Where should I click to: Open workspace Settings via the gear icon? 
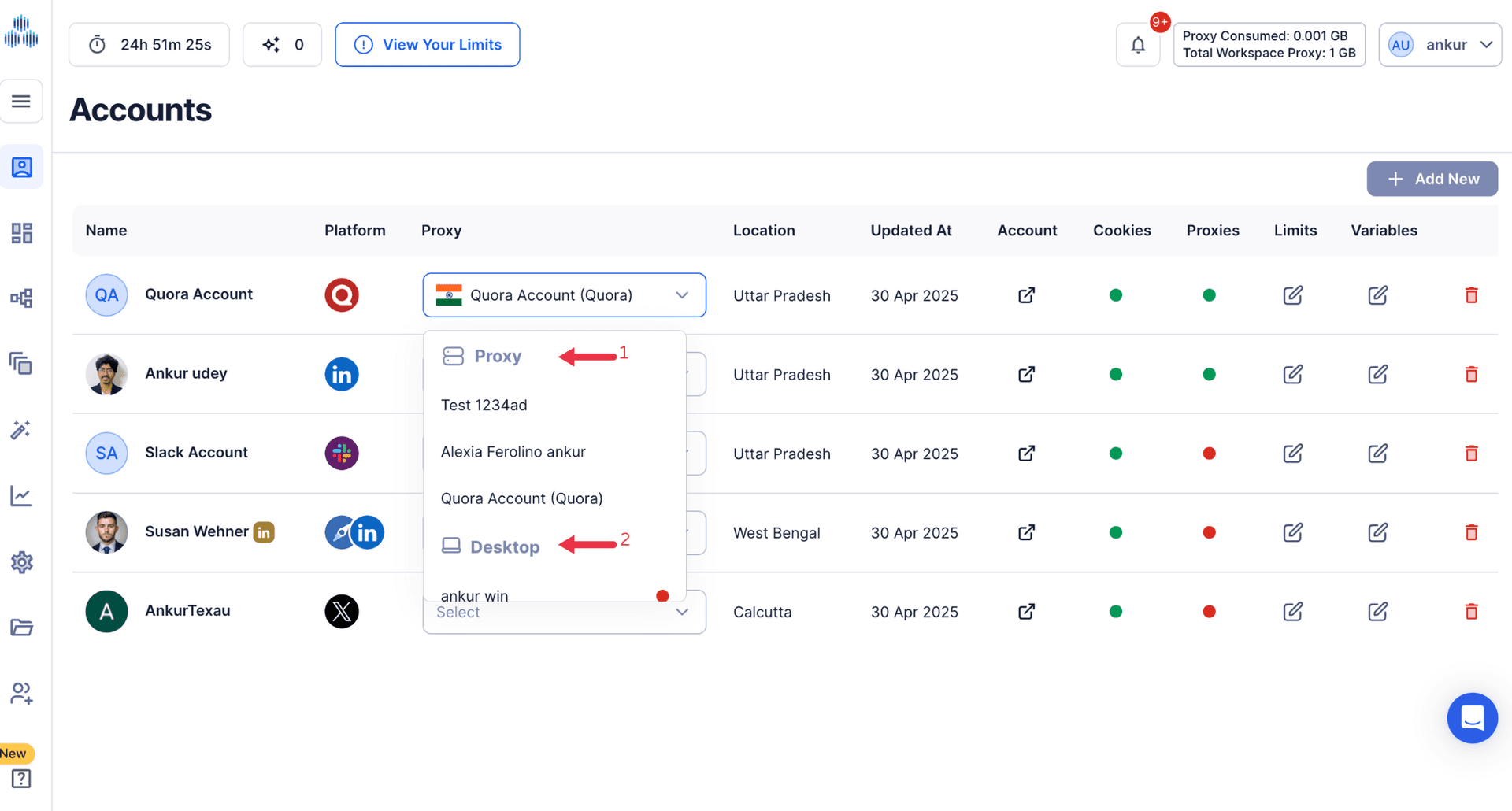coord(21,562)
